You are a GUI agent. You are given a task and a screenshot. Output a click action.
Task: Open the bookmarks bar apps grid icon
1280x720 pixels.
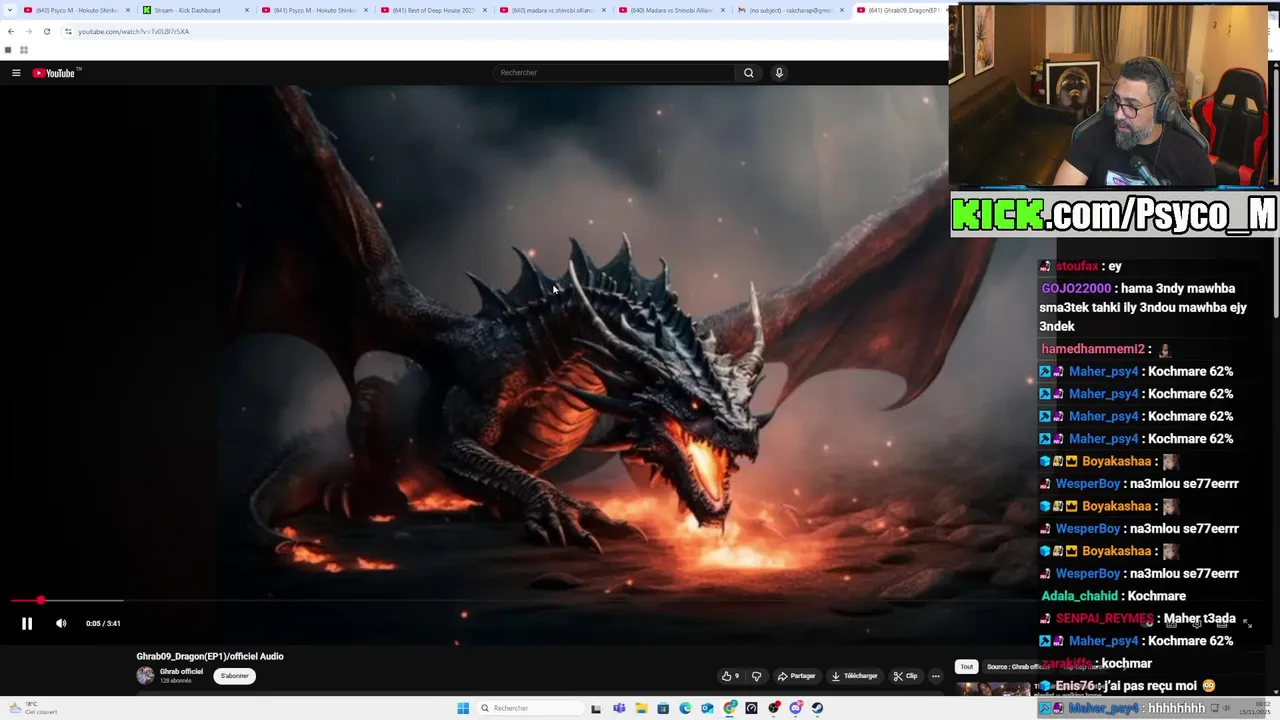24,50
